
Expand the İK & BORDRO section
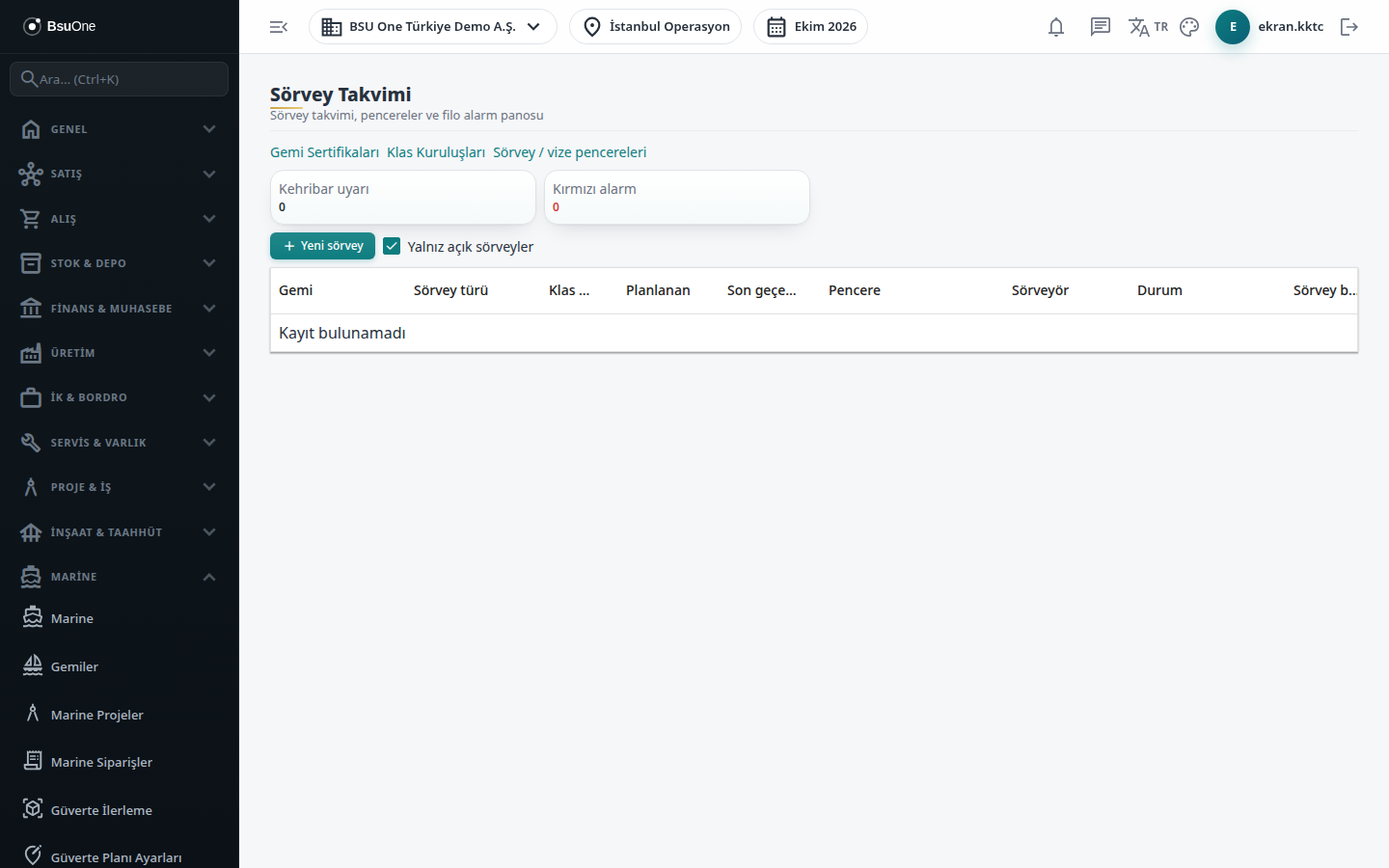(120, 397)
